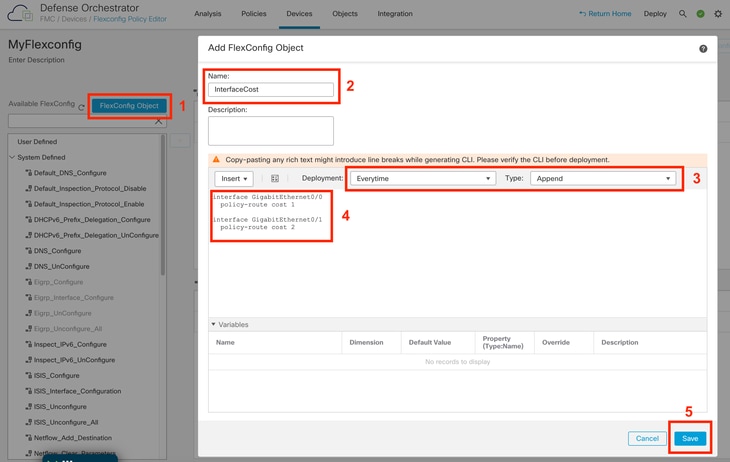Viewport: 730px width, 462px height.
Task: Click the Enter Description text under MyFlexconfig
Action: [36, 60]
